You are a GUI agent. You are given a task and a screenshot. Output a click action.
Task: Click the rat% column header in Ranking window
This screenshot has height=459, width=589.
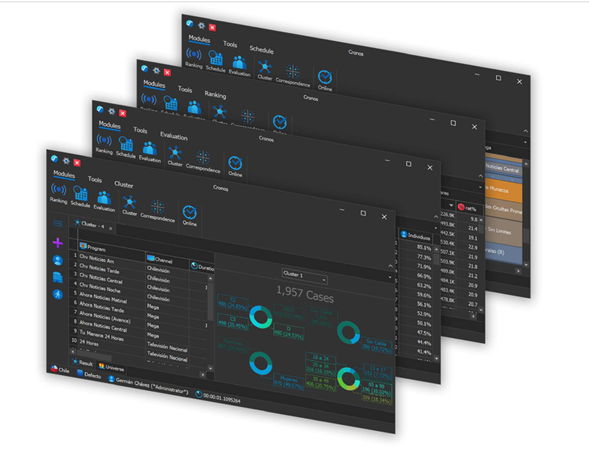[x=468, y=207]
